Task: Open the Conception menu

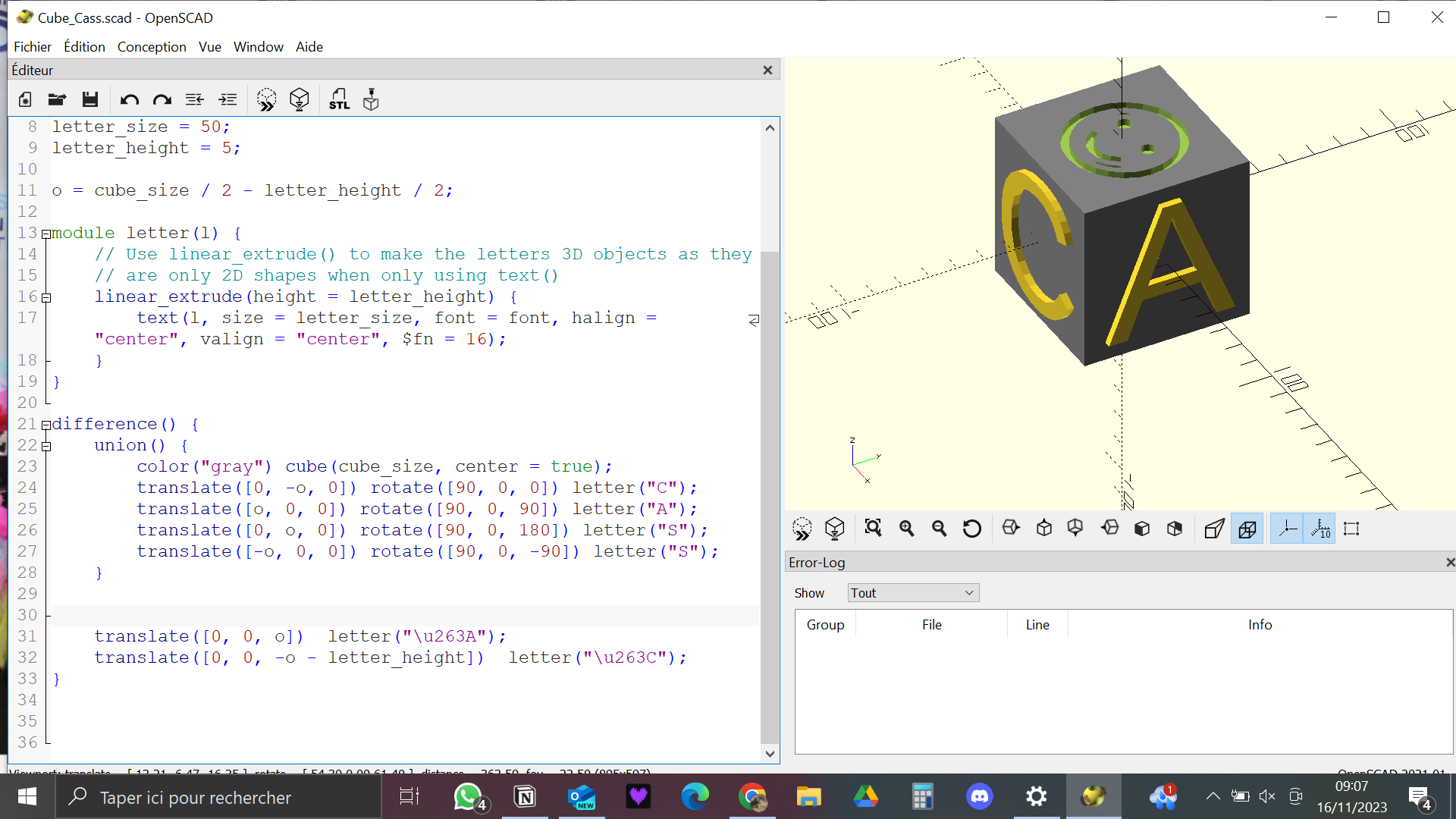Action: coord(152,47)
